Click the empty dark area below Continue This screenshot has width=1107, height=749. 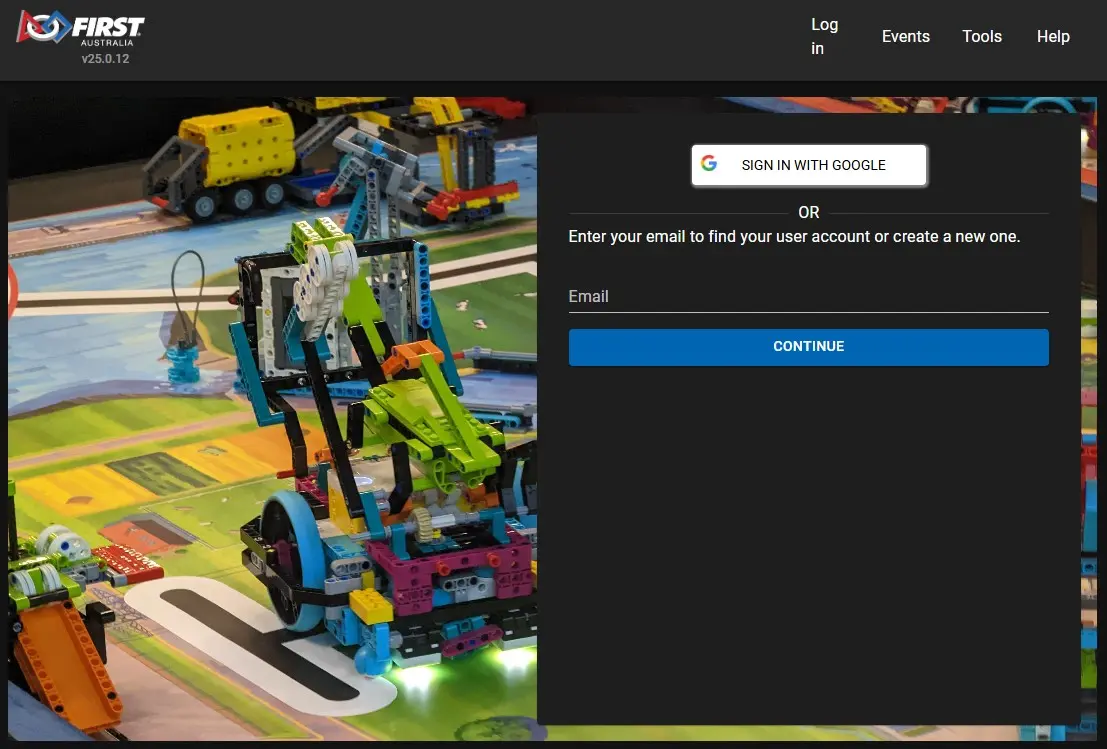(x=808, y=544)
